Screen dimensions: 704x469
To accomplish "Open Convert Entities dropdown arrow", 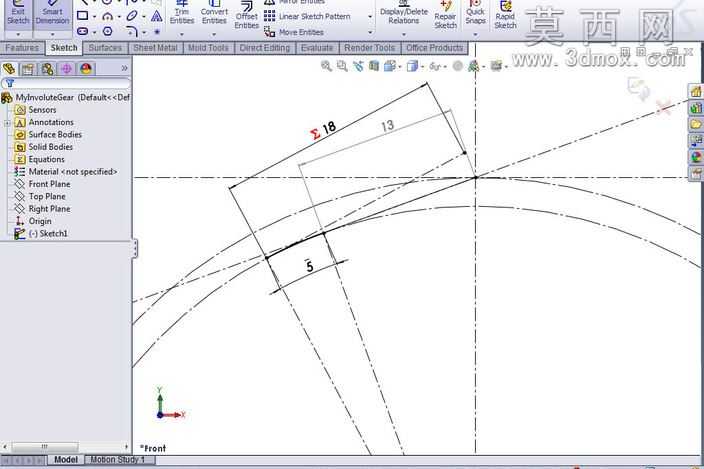I will point(214,35).
